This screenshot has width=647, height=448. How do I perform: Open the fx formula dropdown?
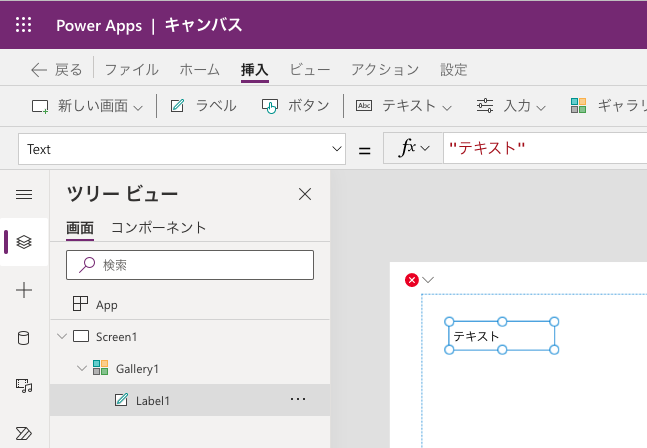click(413, 148)
